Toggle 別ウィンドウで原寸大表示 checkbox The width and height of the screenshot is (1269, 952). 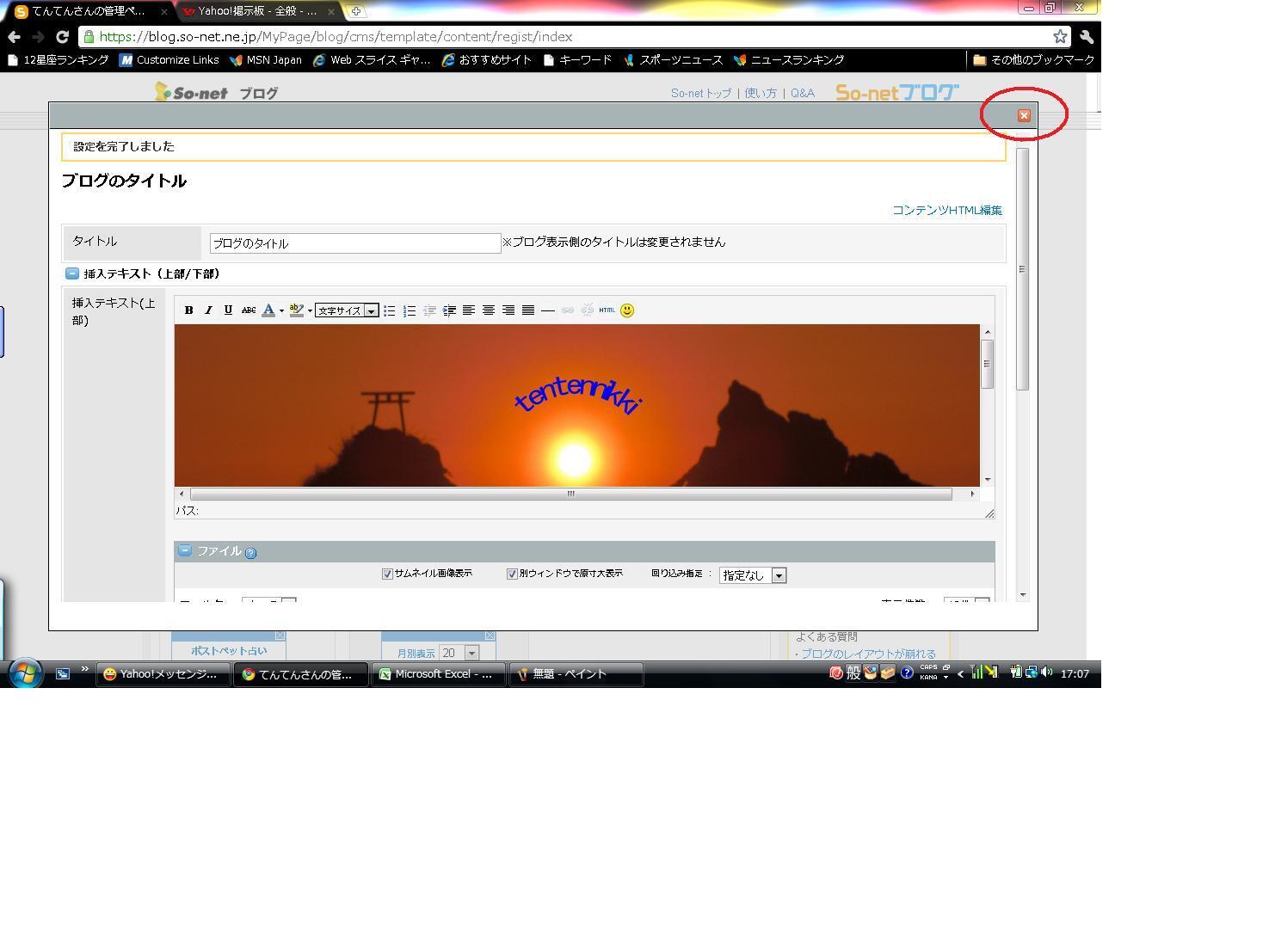pos(512,574)
